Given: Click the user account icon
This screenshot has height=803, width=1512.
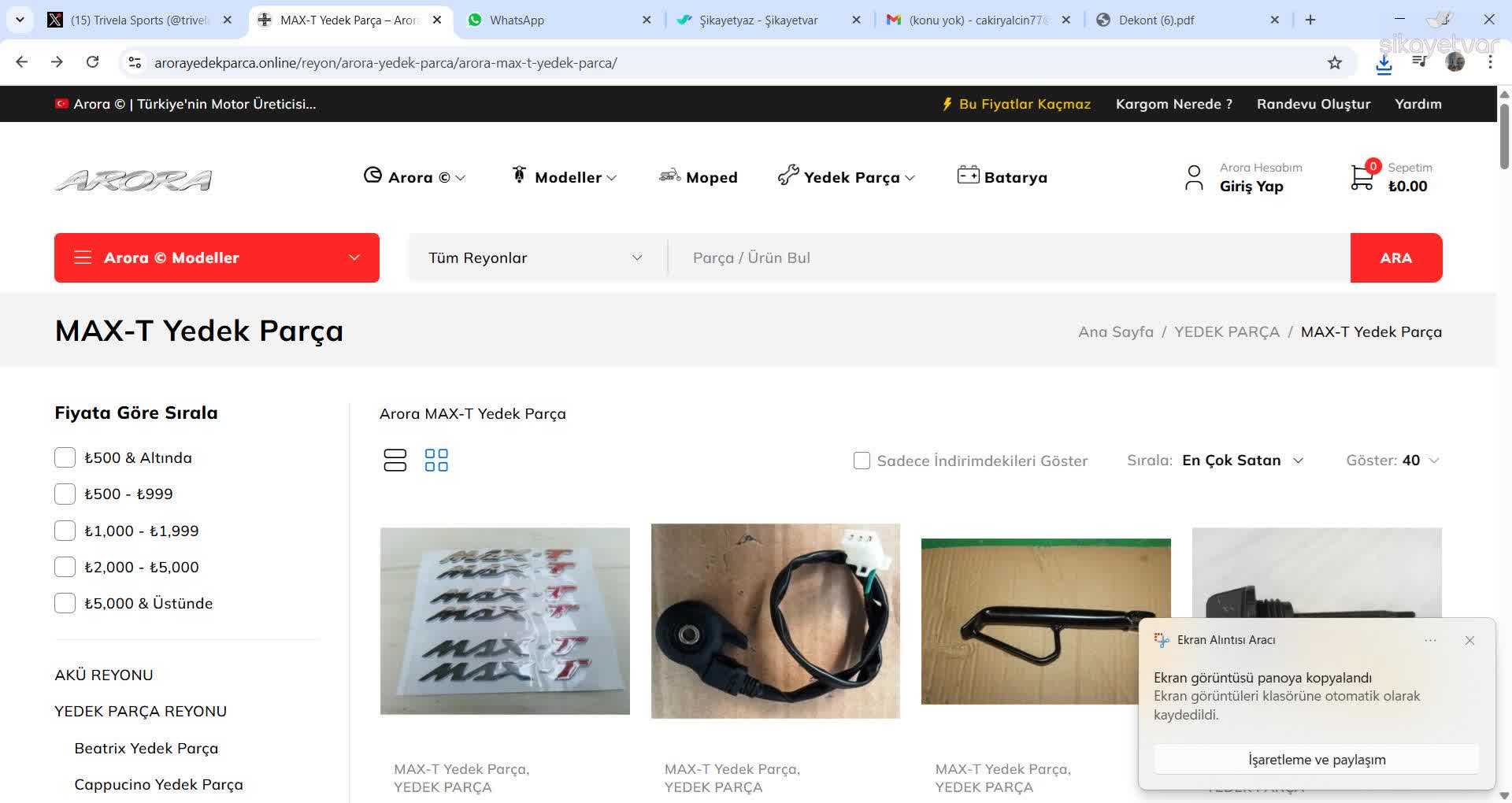Looking at the screenshot, I should (1194, 178).
